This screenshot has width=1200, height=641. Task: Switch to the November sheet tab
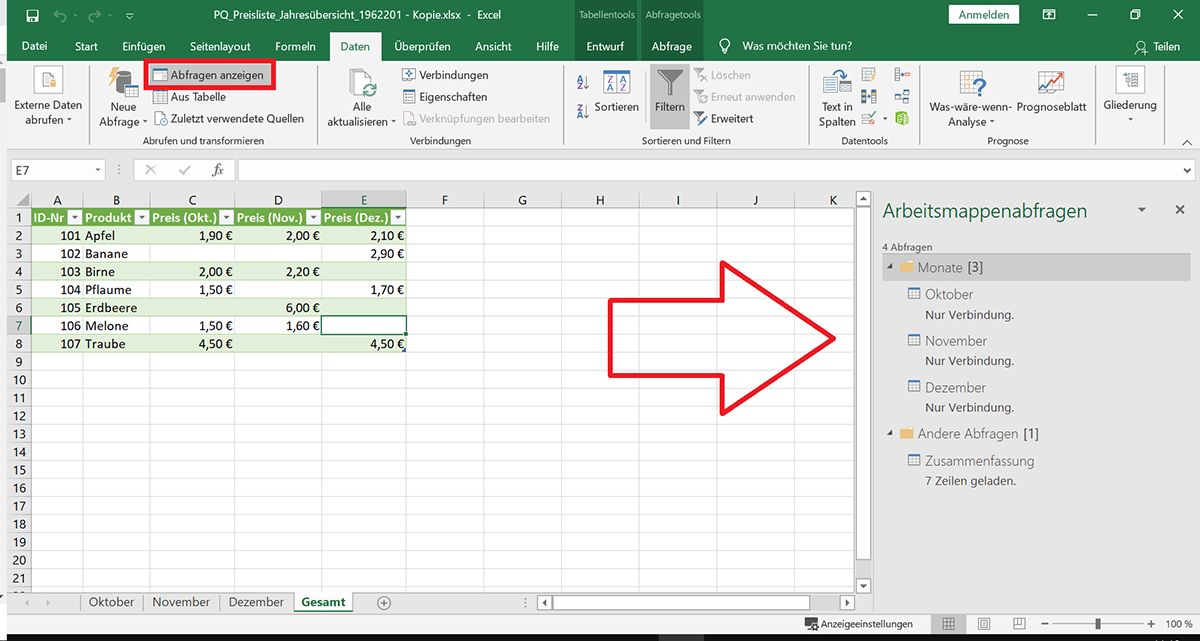tap(181, 602)
